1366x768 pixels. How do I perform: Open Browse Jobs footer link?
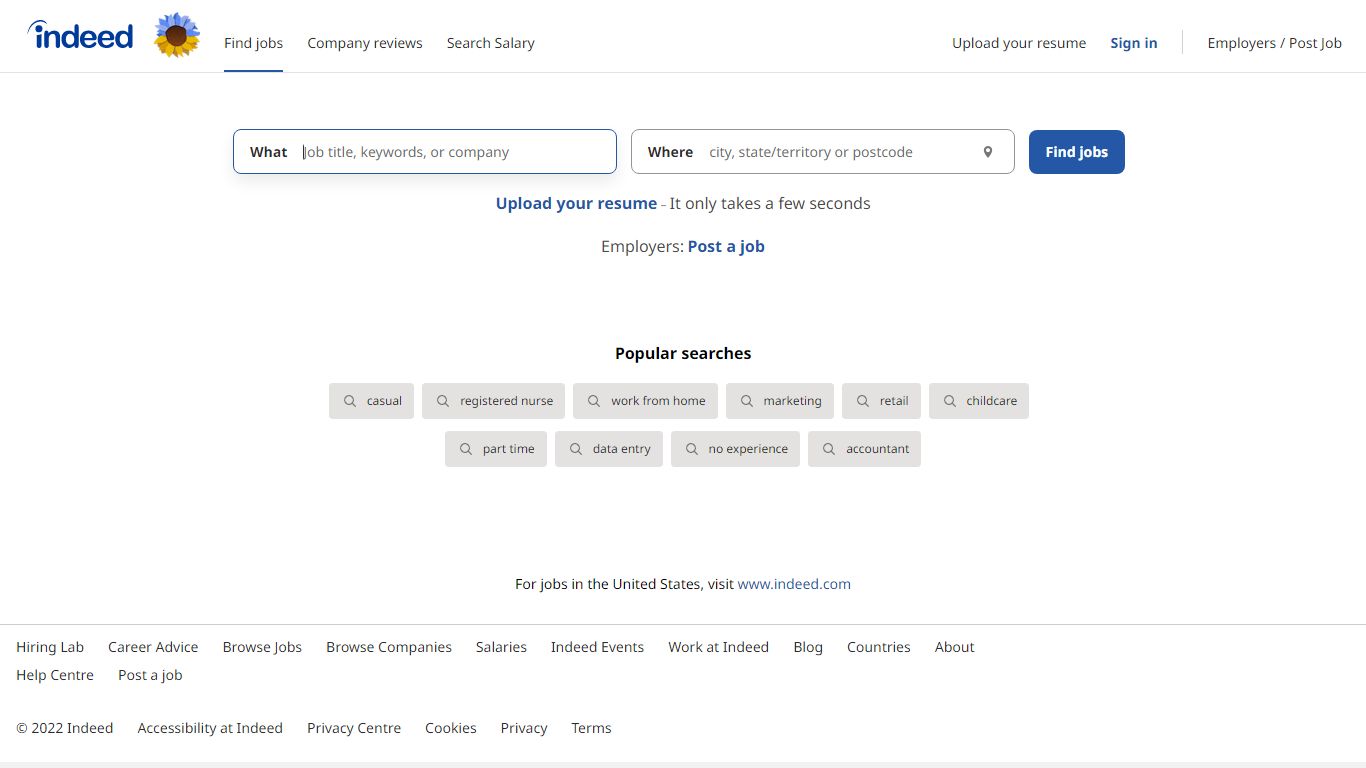point(262,647)
